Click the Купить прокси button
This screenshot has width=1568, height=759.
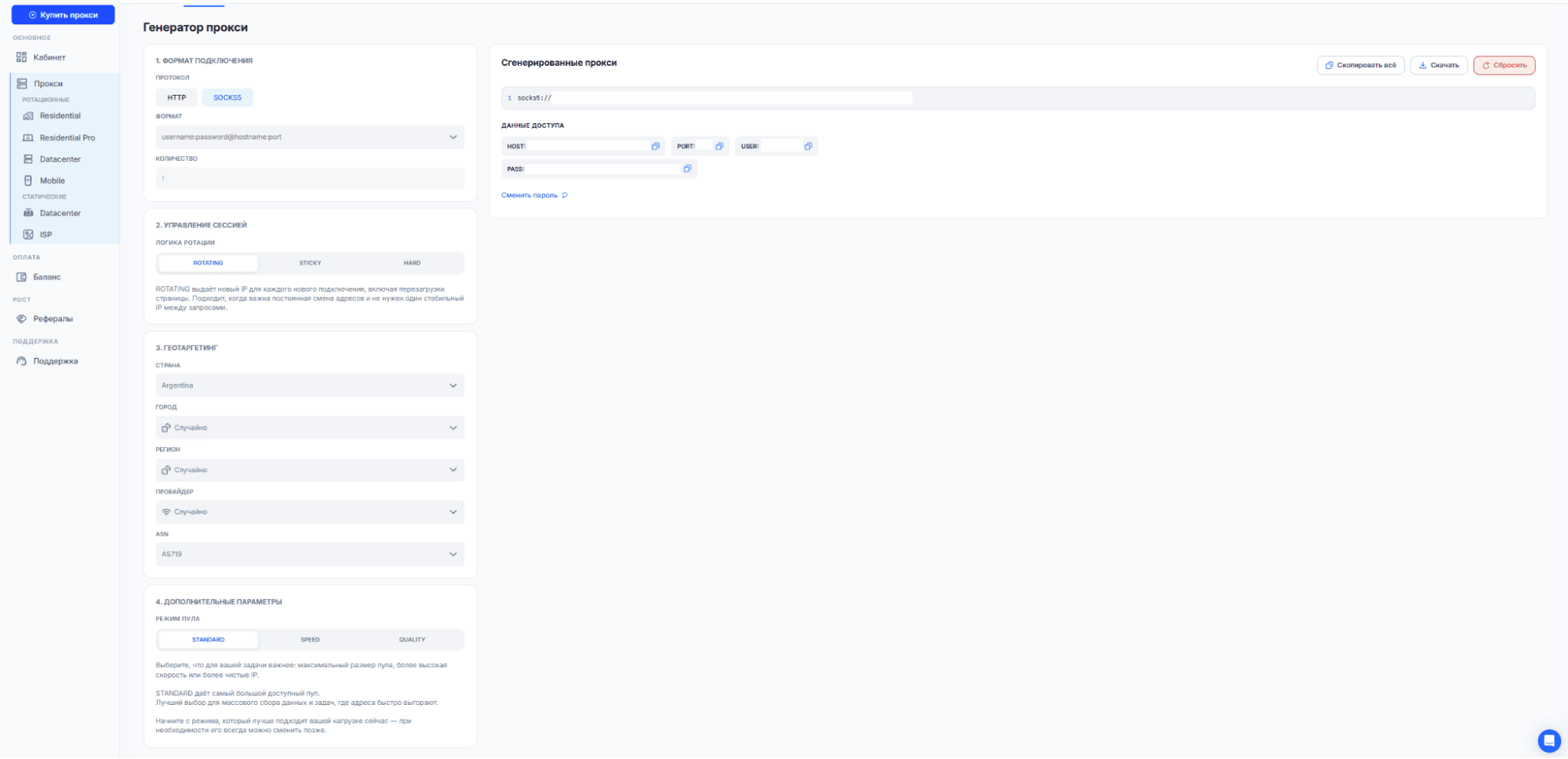pyautogui.click(x=63, y=15)
